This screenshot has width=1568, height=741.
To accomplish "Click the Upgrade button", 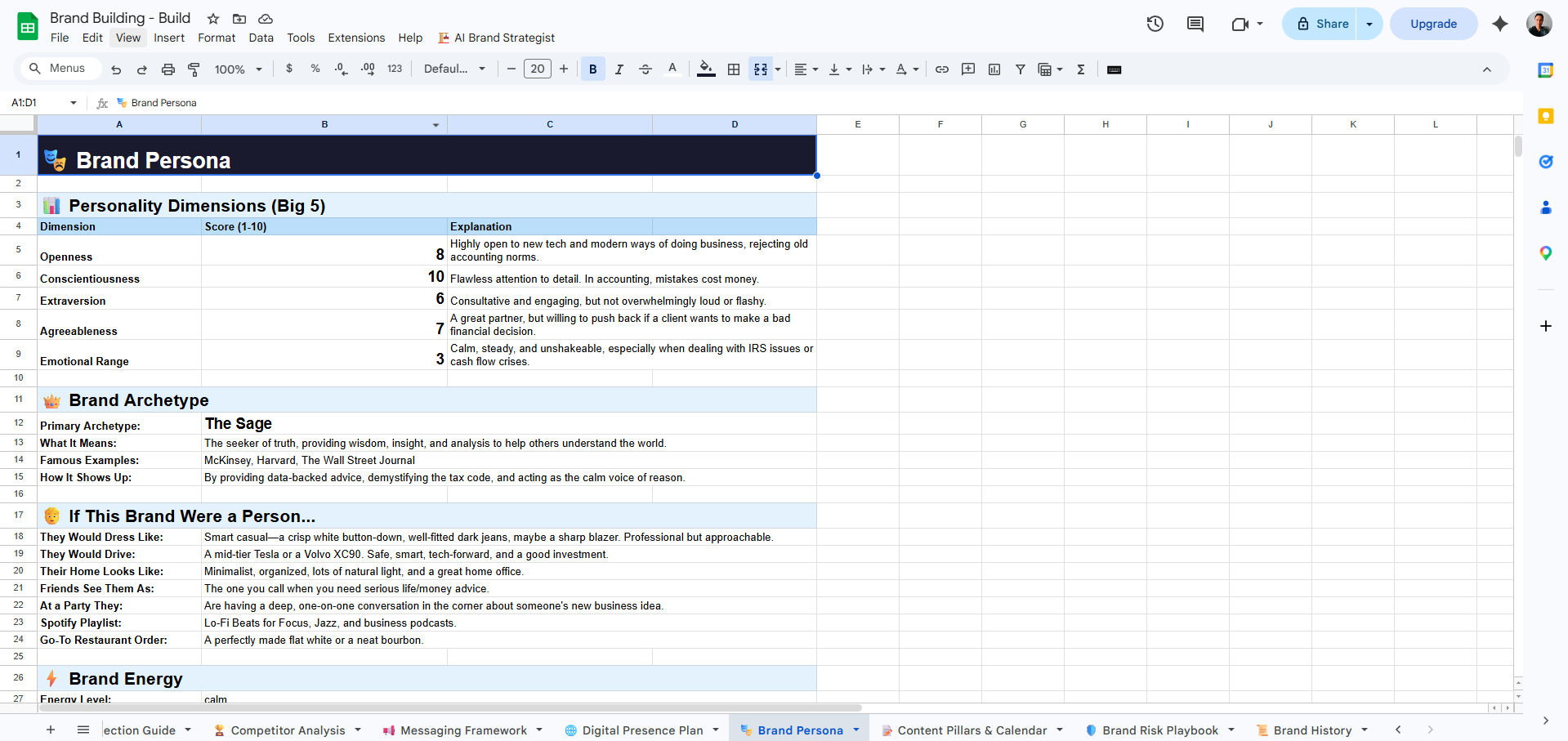I will pyautogui.click(x=1433, y=24).
